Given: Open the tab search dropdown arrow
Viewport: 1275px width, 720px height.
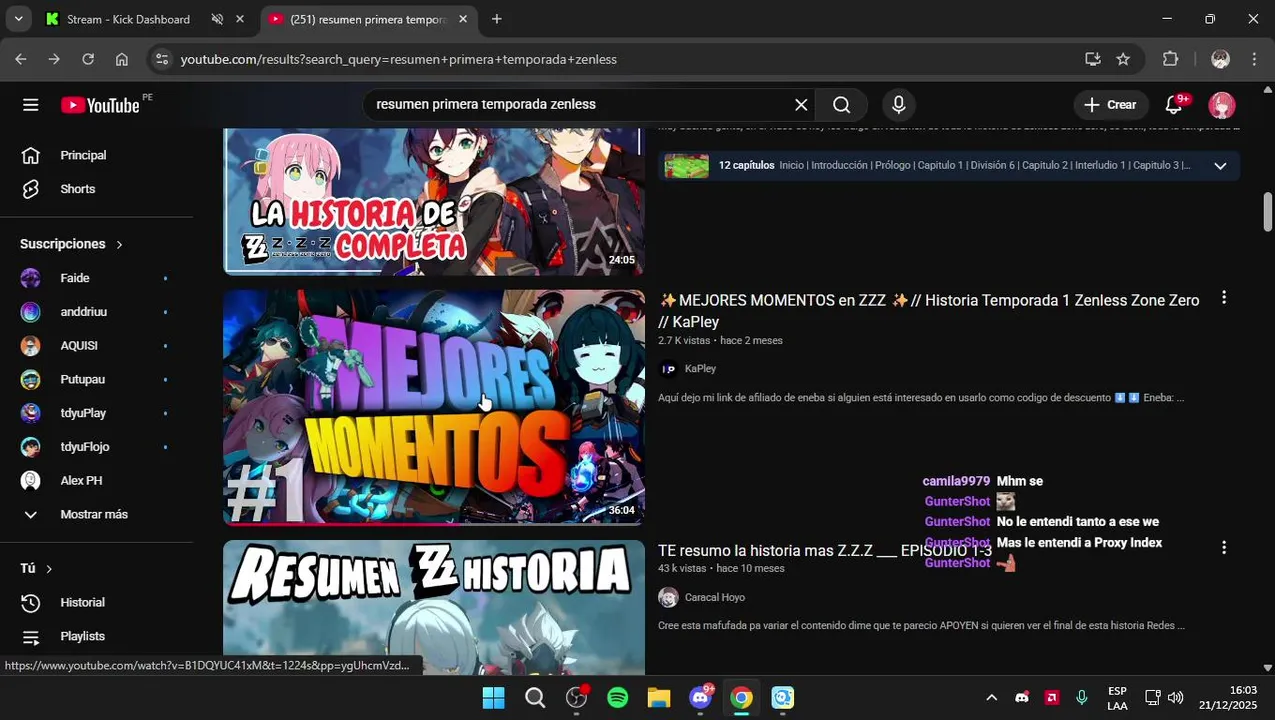Looking at the screenshot, I should click(x=18, y=19).
